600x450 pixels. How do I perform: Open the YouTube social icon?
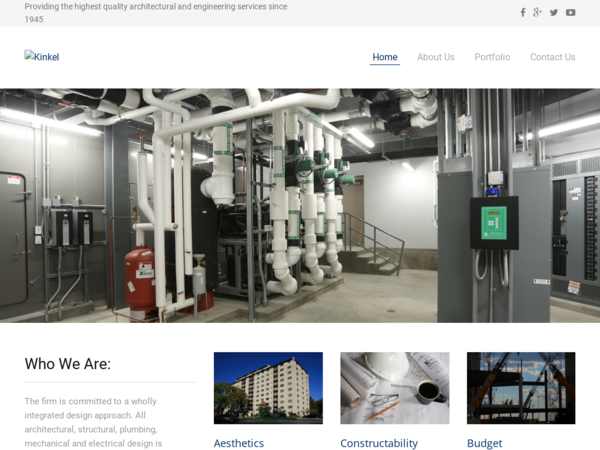pyautogui.click(x=571, y=13)
